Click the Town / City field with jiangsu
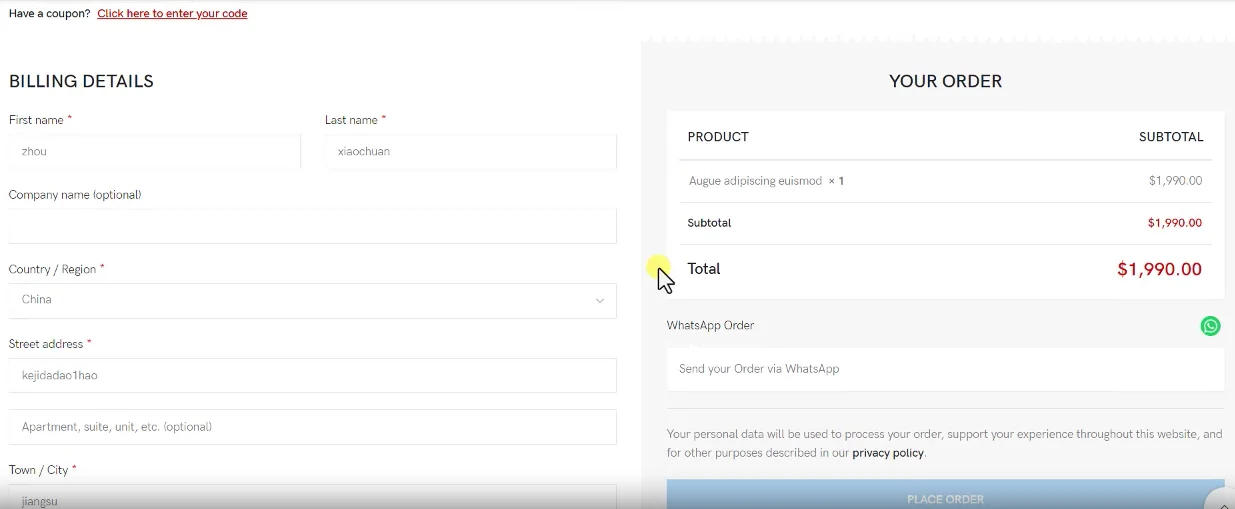The width and height of the screenshot is (1235, 509). [312, 498]
